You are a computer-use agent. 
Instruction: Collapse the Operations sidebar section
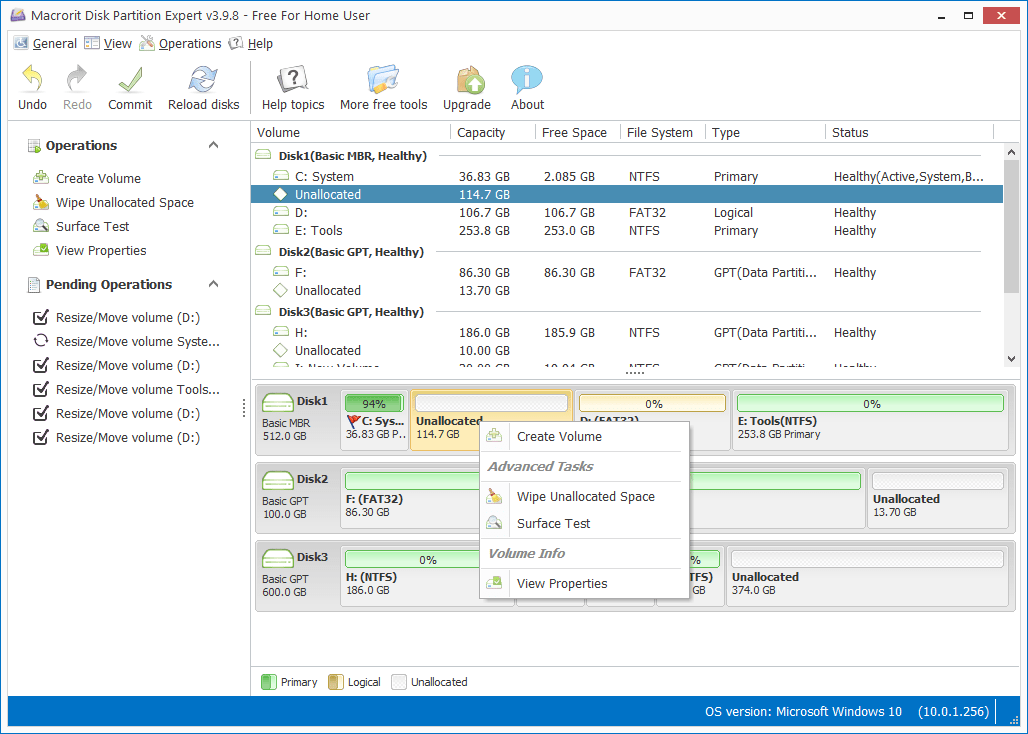coord(212,145)
